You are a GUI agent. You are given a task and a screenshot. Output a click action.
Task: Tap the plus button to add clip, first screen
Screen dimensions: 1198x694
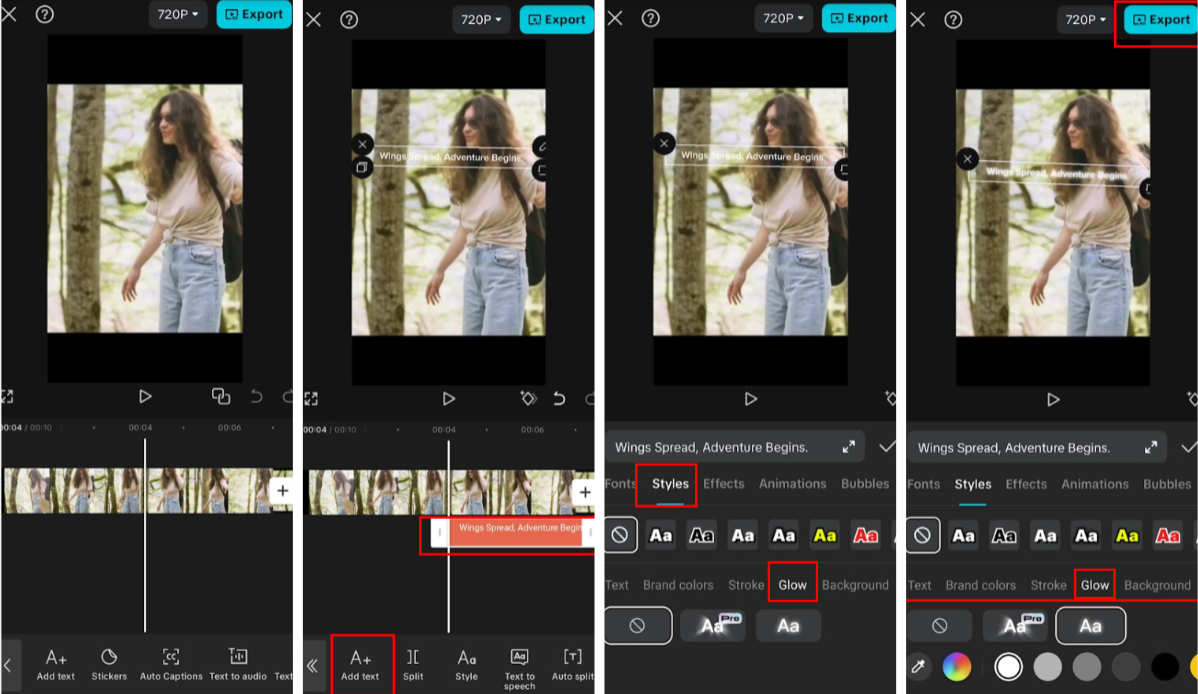283,491
